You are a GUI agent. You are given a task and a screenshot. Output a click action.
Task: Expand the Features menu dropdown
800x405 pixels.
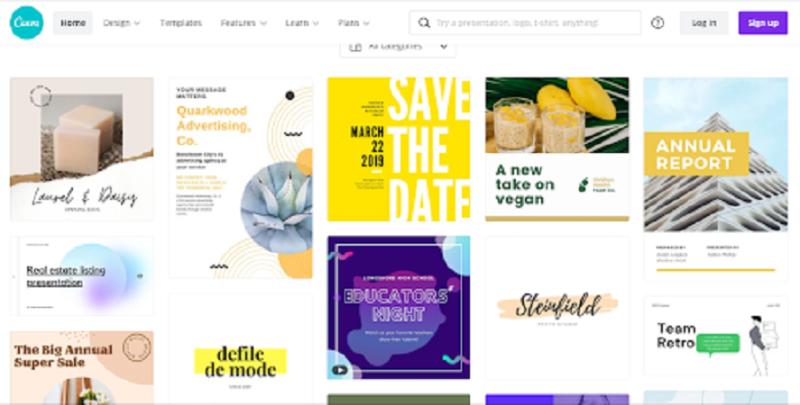tap(243, 23)
